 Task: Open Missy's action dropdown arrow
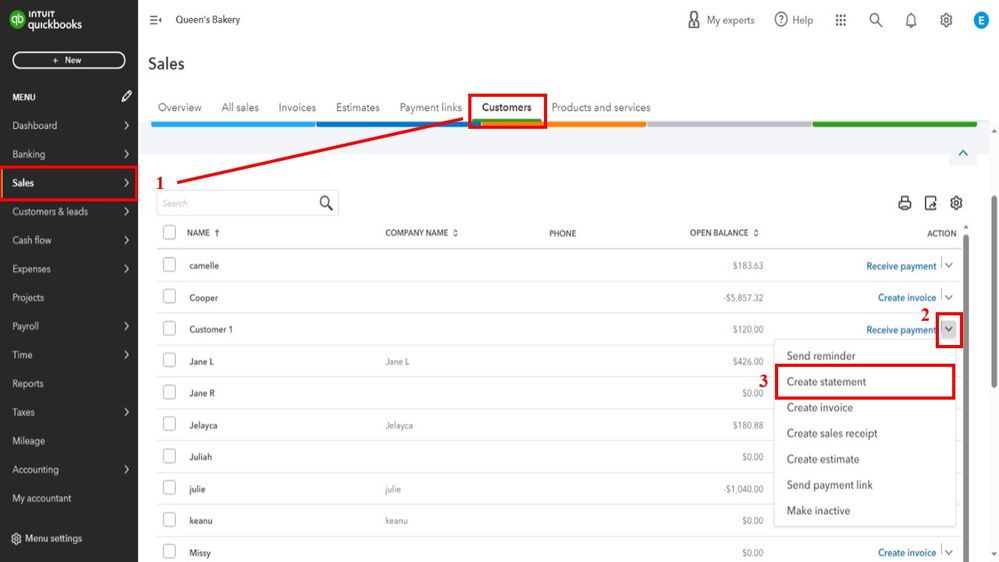click(x=949, y=552)
